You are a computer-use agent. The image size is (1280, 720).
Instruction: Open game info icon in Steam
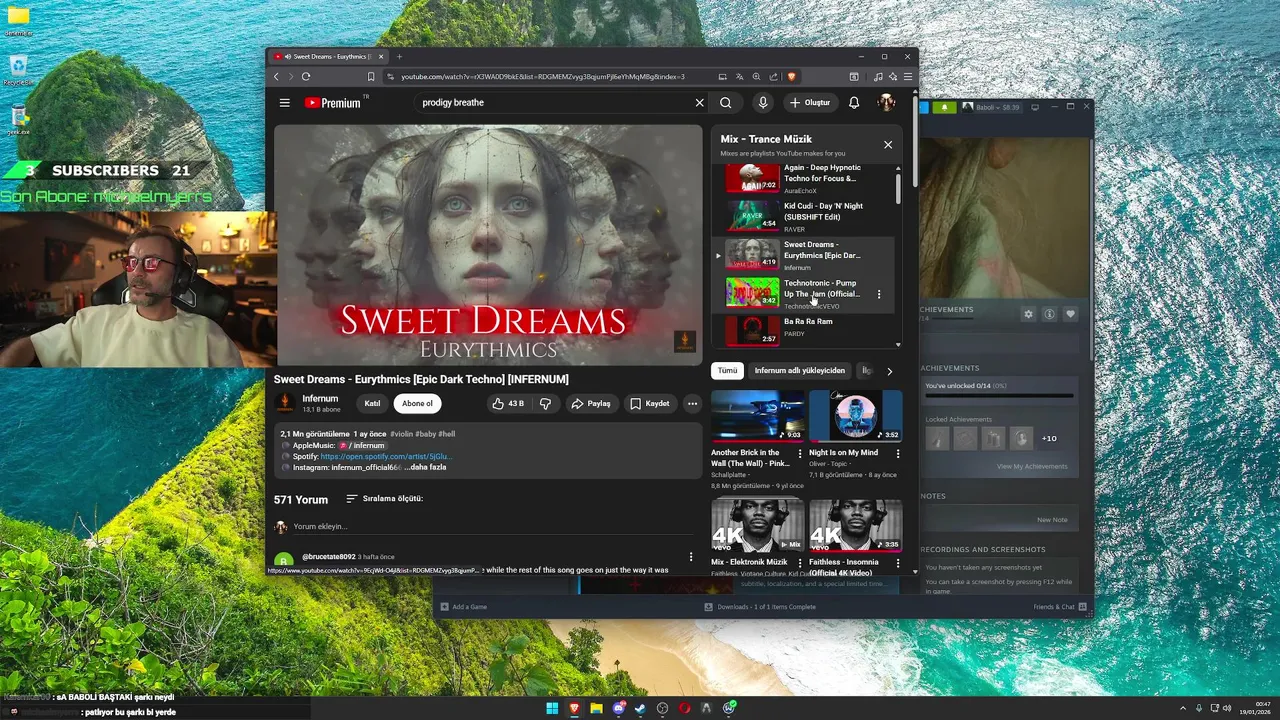pos(1049,314)
